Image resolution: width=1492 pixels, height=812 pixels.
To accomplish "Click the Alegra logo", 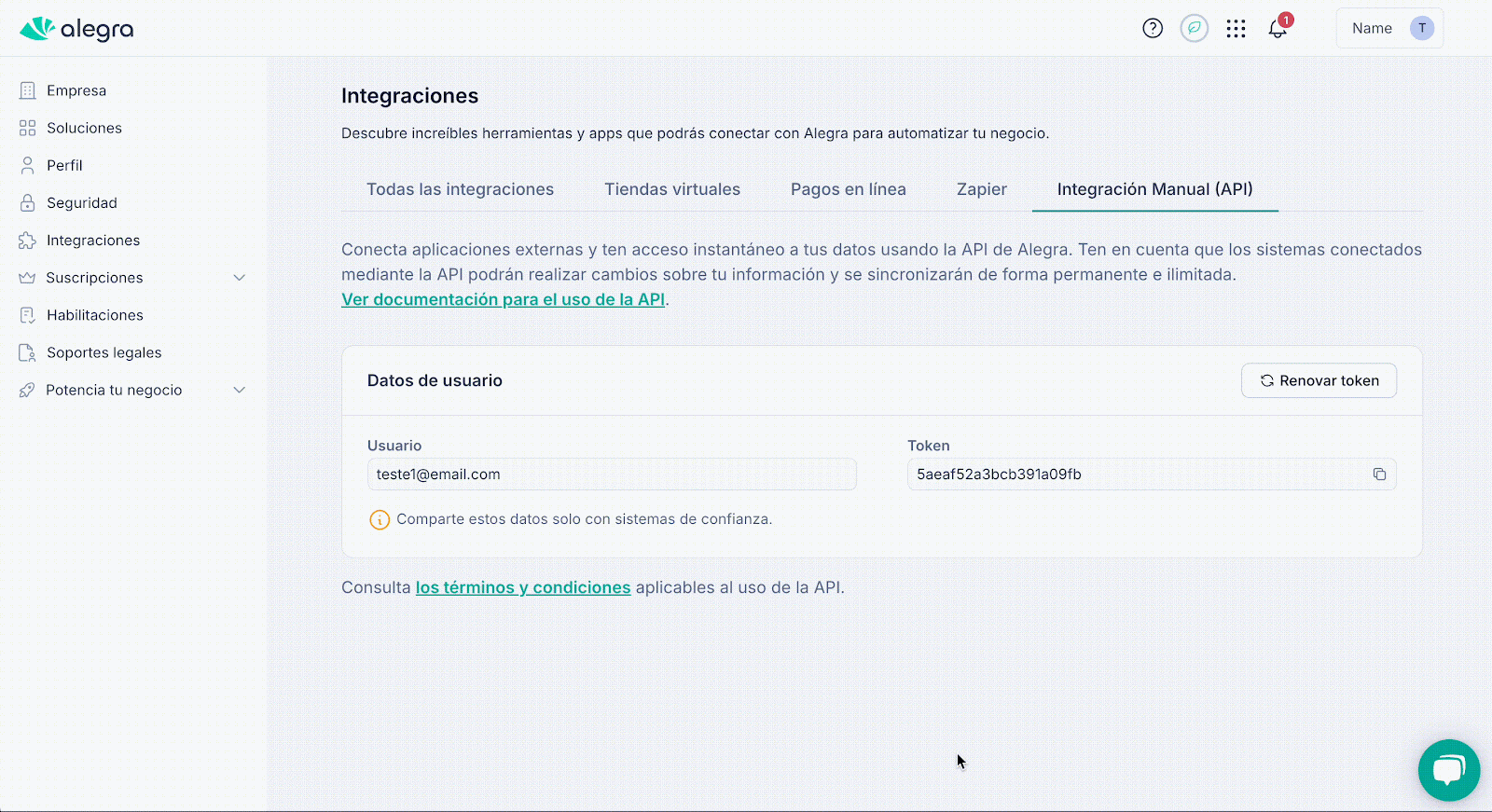I will click(x=76, y=29).
